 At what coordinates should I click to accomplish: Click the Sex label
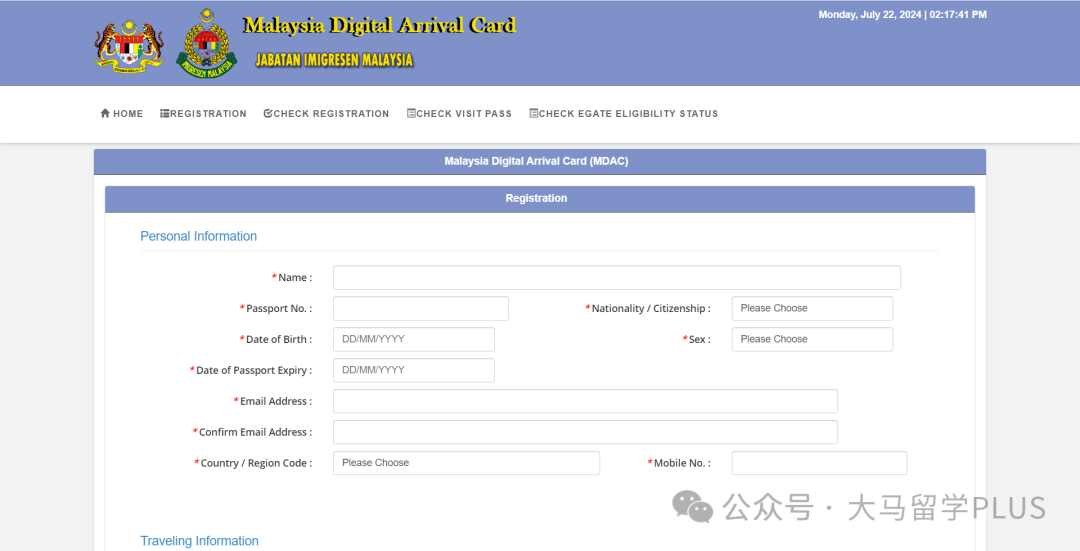(x=697, y=340)
